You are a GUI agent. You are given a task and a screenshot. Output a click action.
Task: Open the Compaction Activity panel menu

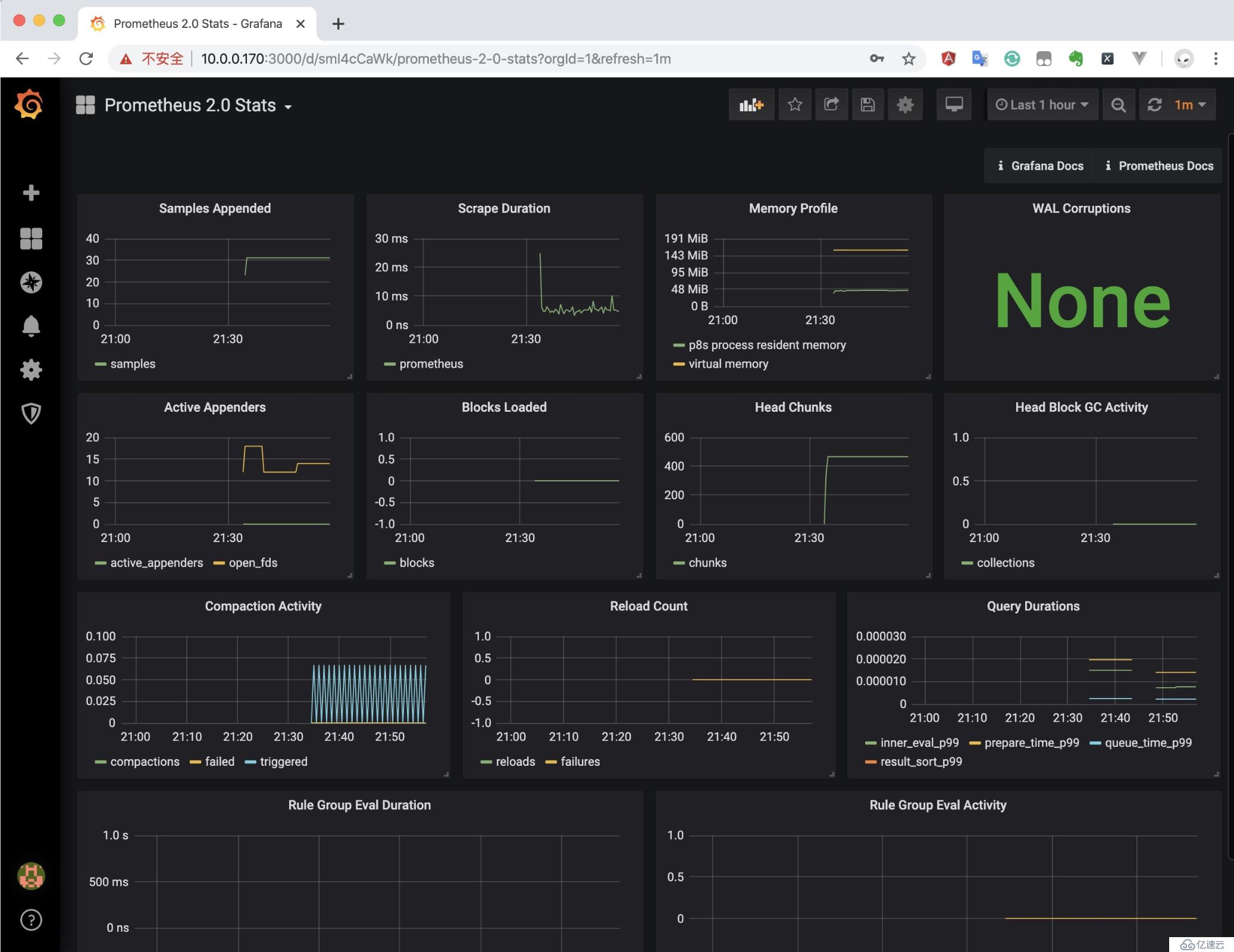point(263,606)
